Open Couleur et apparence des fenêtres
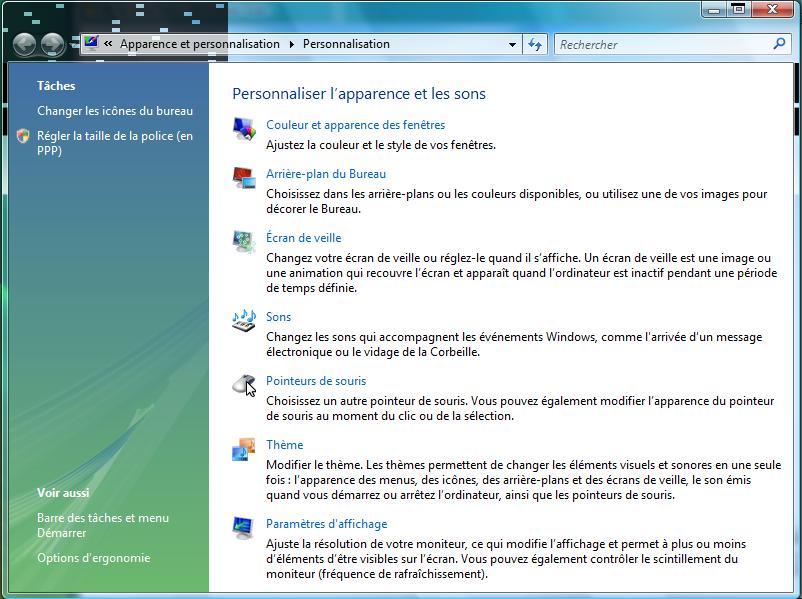 [355, 125]
